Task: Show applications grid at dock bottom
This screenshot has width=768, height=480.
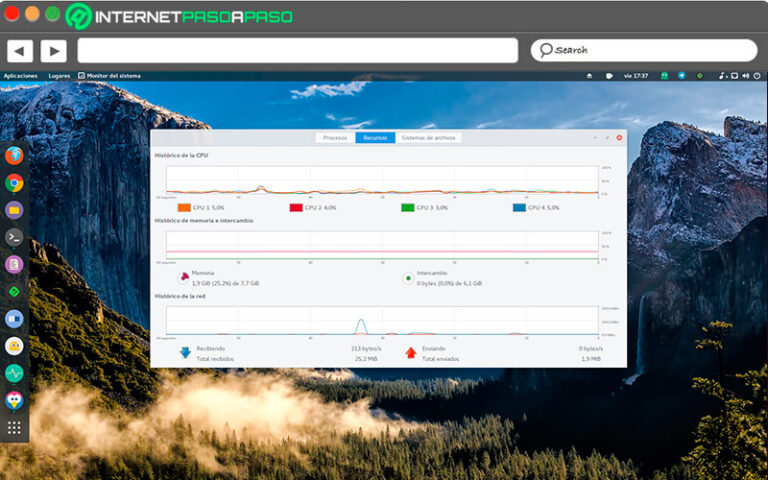Action: [14, 427]
